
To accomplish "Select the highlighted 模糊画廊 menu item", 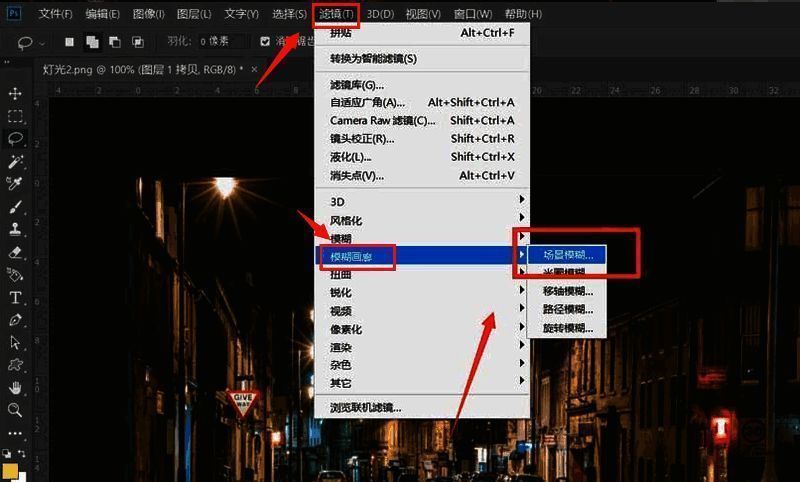I will [x=422, y=255].
